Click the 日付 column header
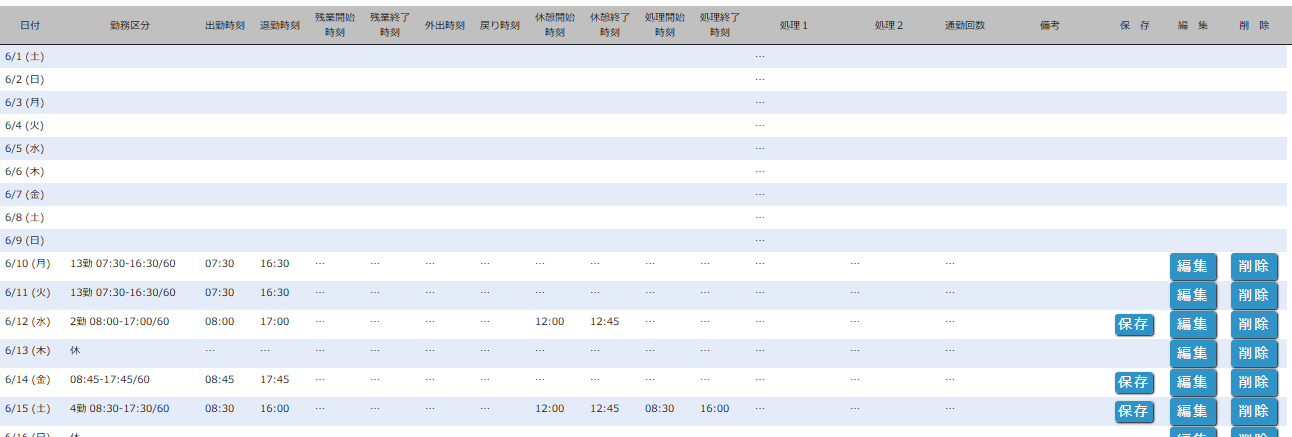Screen dimensions: 1292x437 [30, 25]
